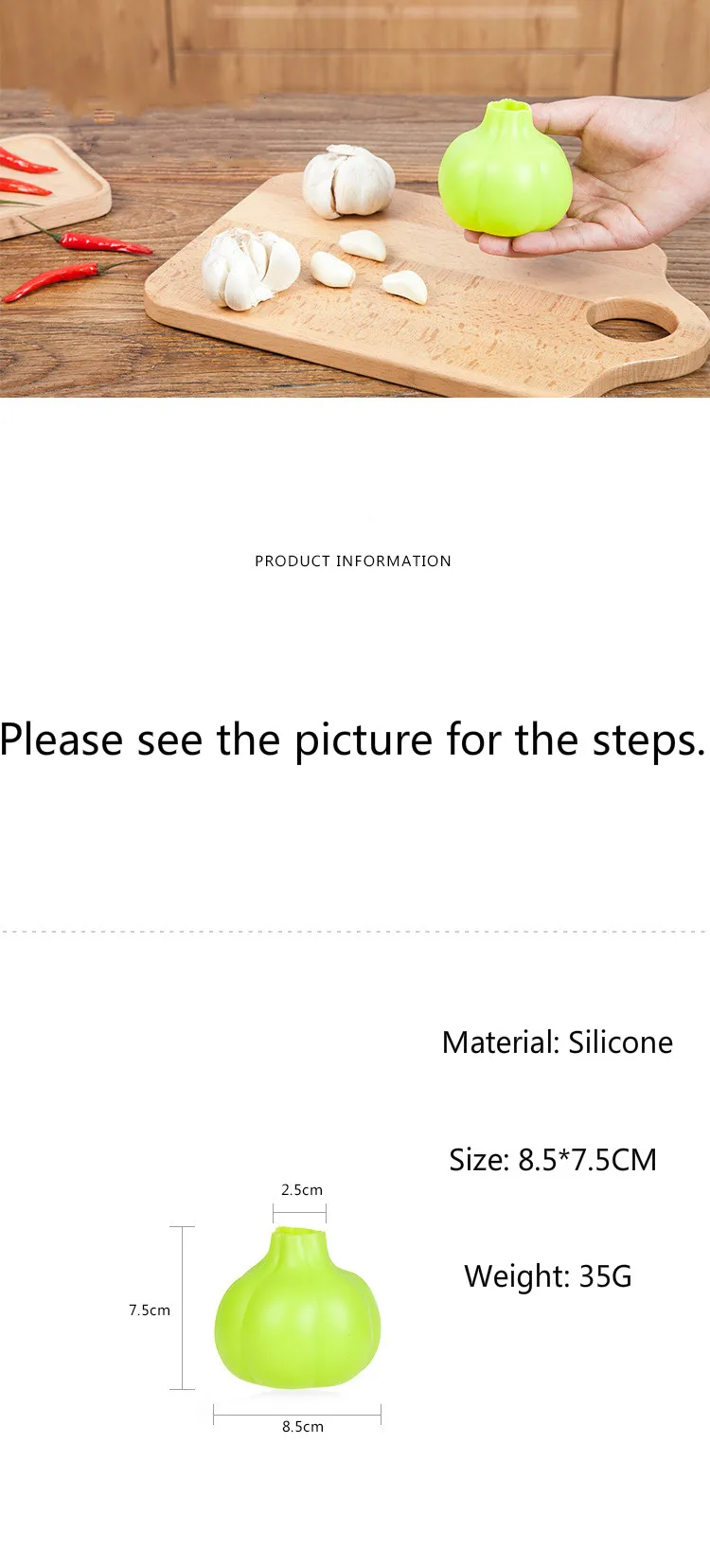Viewport: 710px width, 1568px height.
Task: Click the PRODUCT INFORMATION heading
Action: [x=353, y=561]
